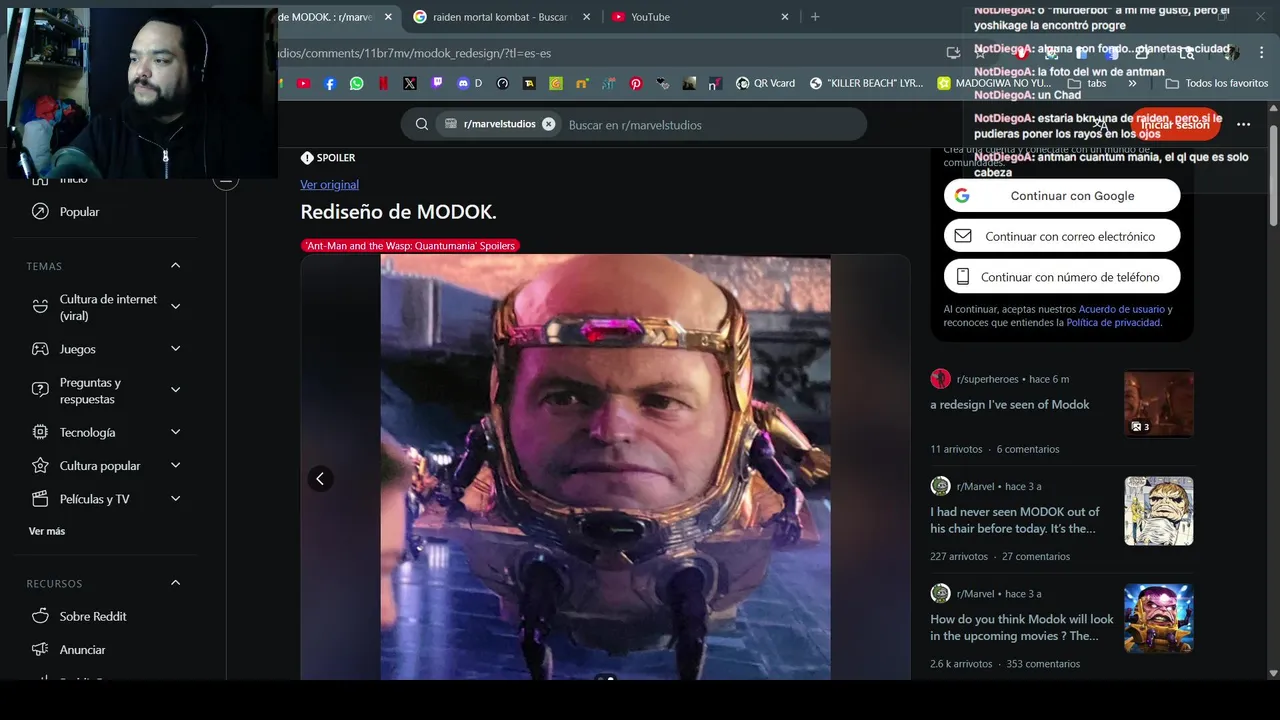Collapse the RECURSOS section
Screen dimensions: 1280x720
tap(176, 583)
